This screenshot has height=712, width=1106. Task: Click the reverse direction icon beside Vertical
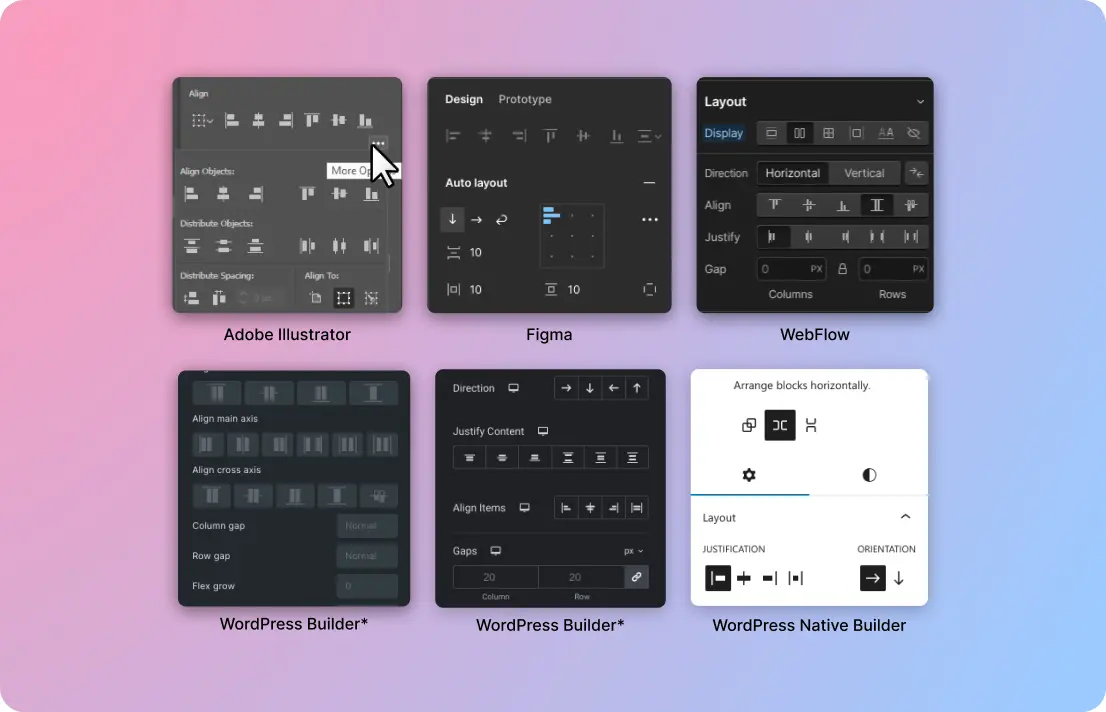coord(916,173)
